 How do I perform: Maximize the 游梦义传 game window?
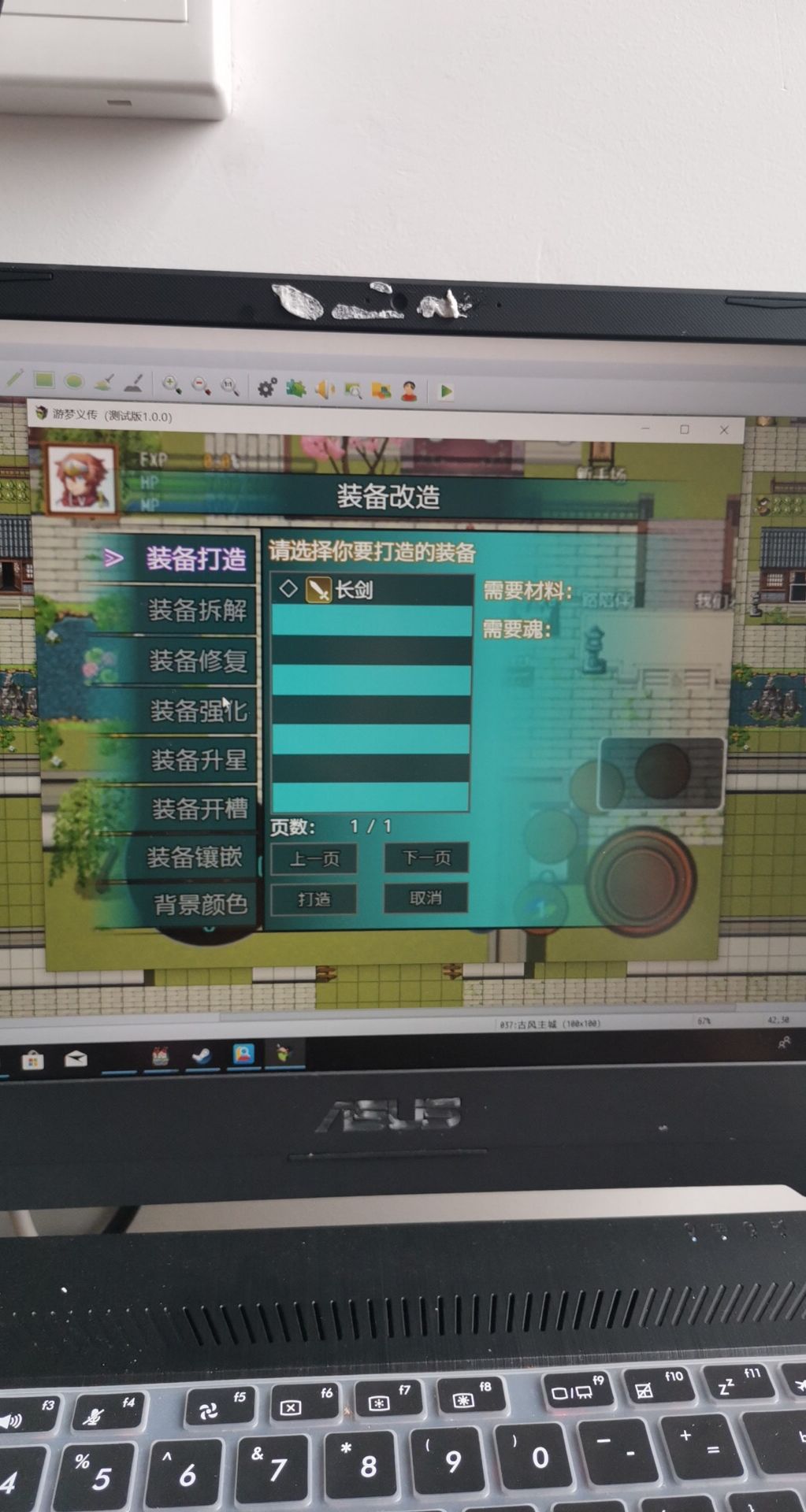point(685,429)
